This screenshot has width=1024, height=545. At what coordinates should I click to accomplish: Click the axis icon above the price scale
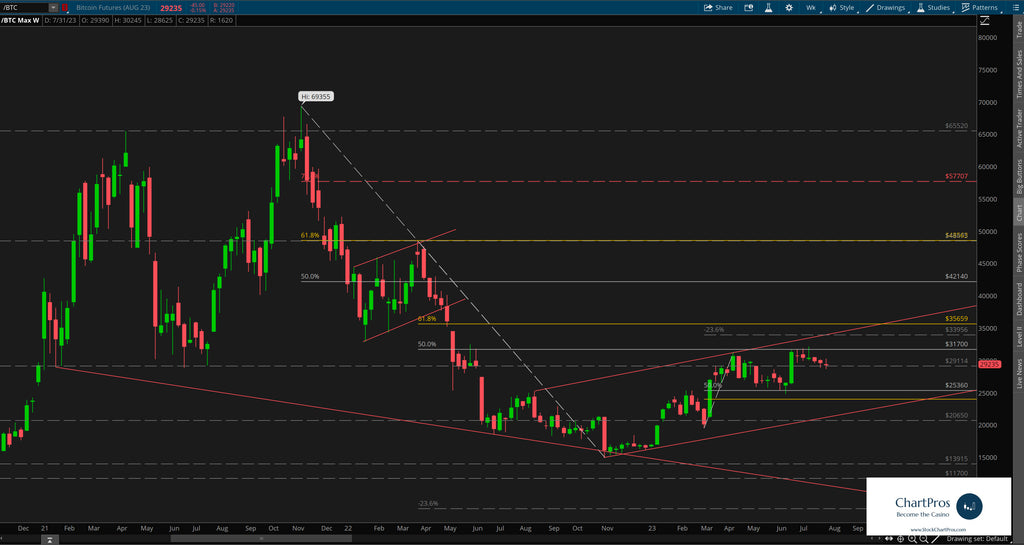pyautogui.click(x=986, y=20)
